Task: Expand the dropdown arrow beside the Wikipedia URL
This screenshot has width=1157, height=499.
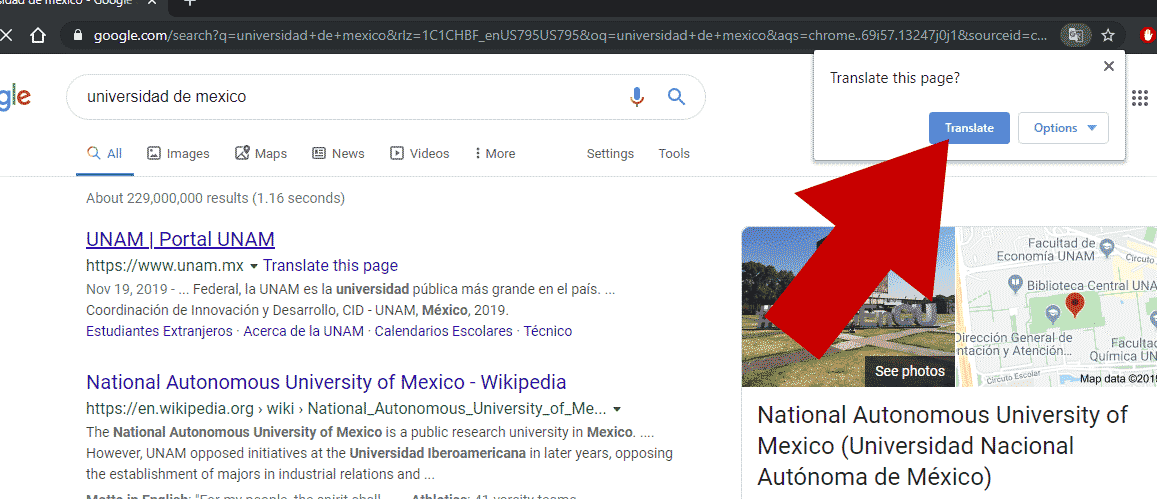Action: [x=617, y=409]
